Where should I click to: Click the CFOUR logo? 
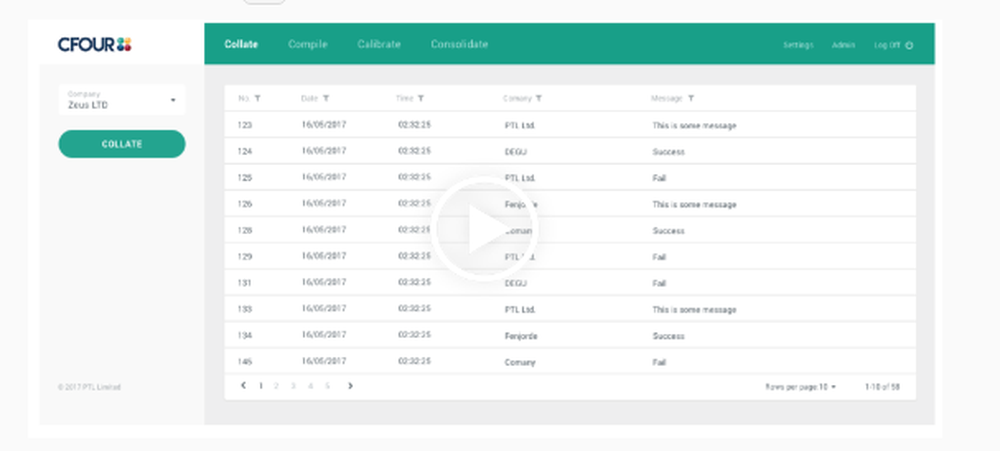point(94,44)
